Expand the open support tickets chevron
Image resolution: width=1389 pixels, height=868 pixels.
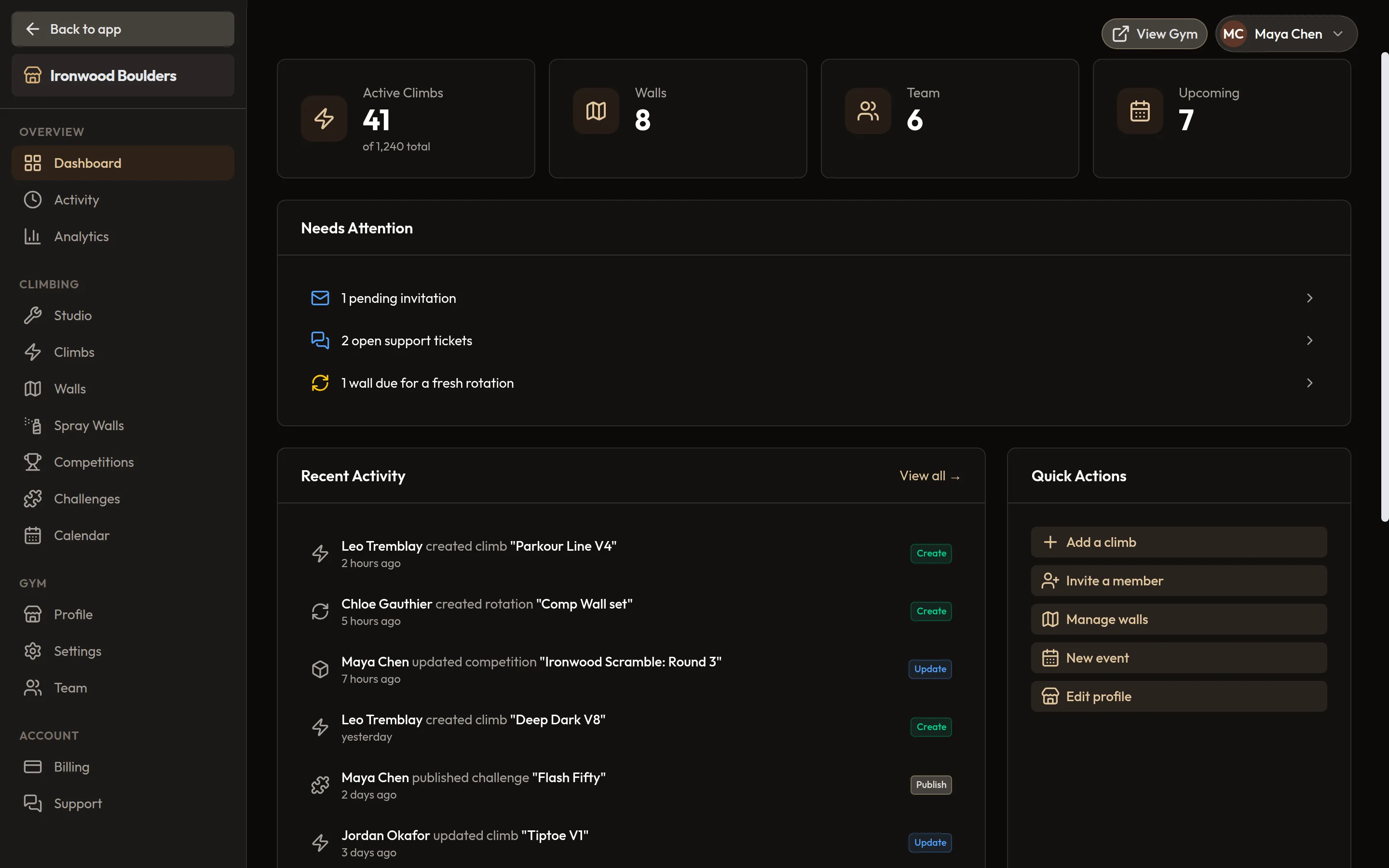[x=1310, y=340]
